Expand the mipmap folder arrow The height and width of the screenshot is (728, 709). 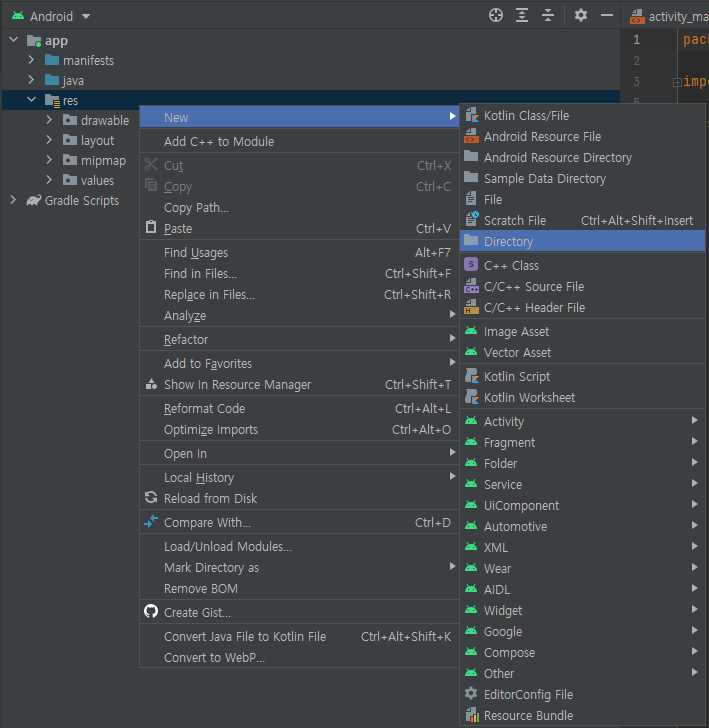(49, 160)
